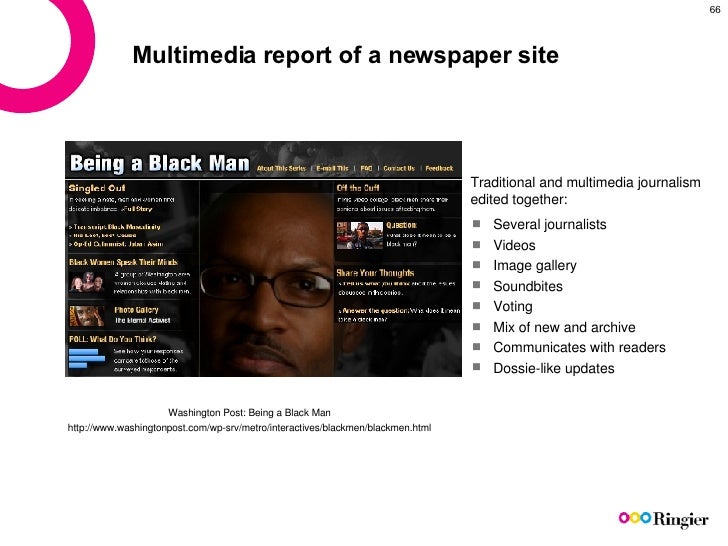This screenshot has width=728, height=546.
Task: Open the 'Off the Cuff' section
Action: pos(358,188)
